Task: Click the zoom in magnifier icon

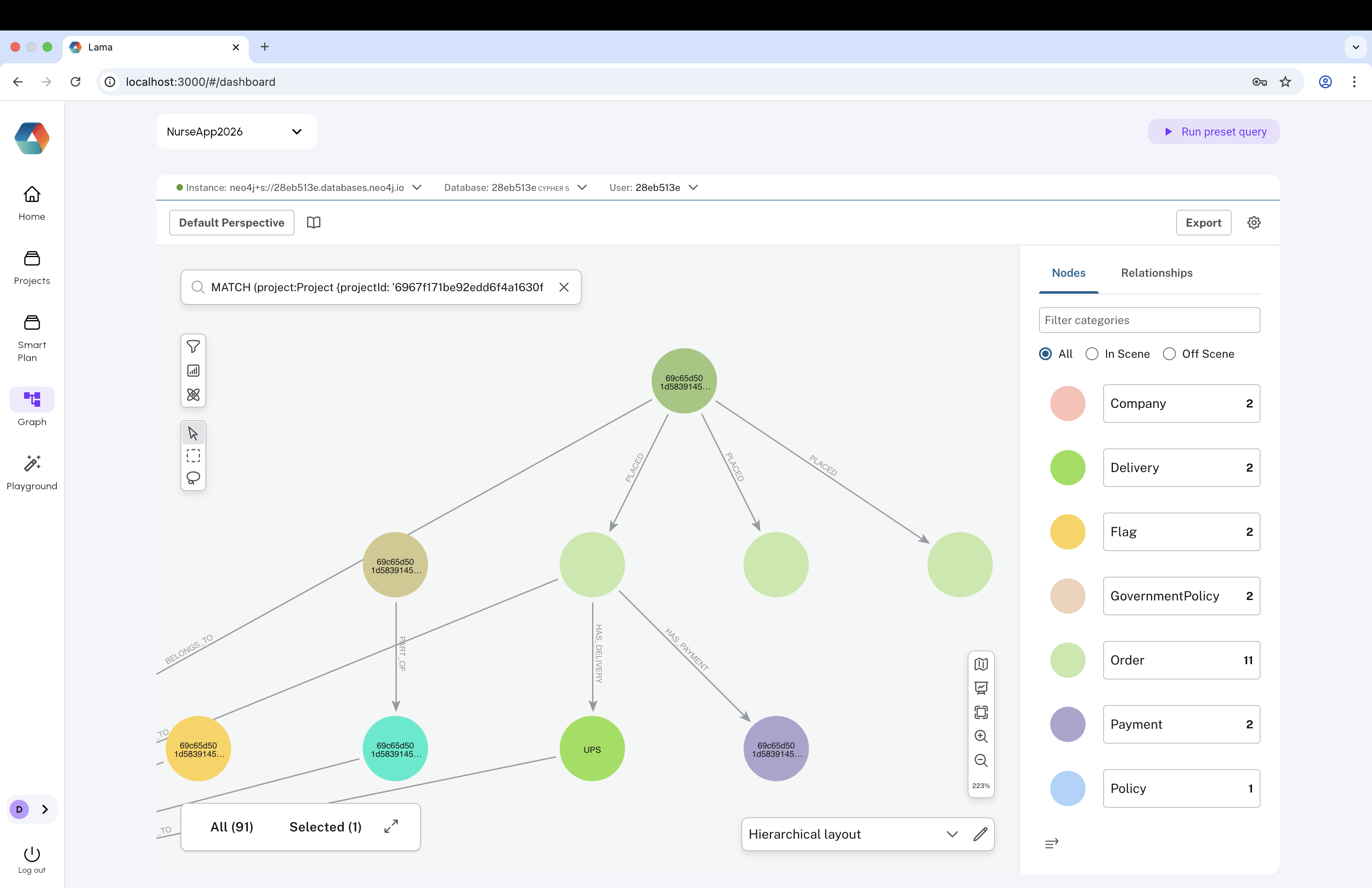Action: (980, 736)
